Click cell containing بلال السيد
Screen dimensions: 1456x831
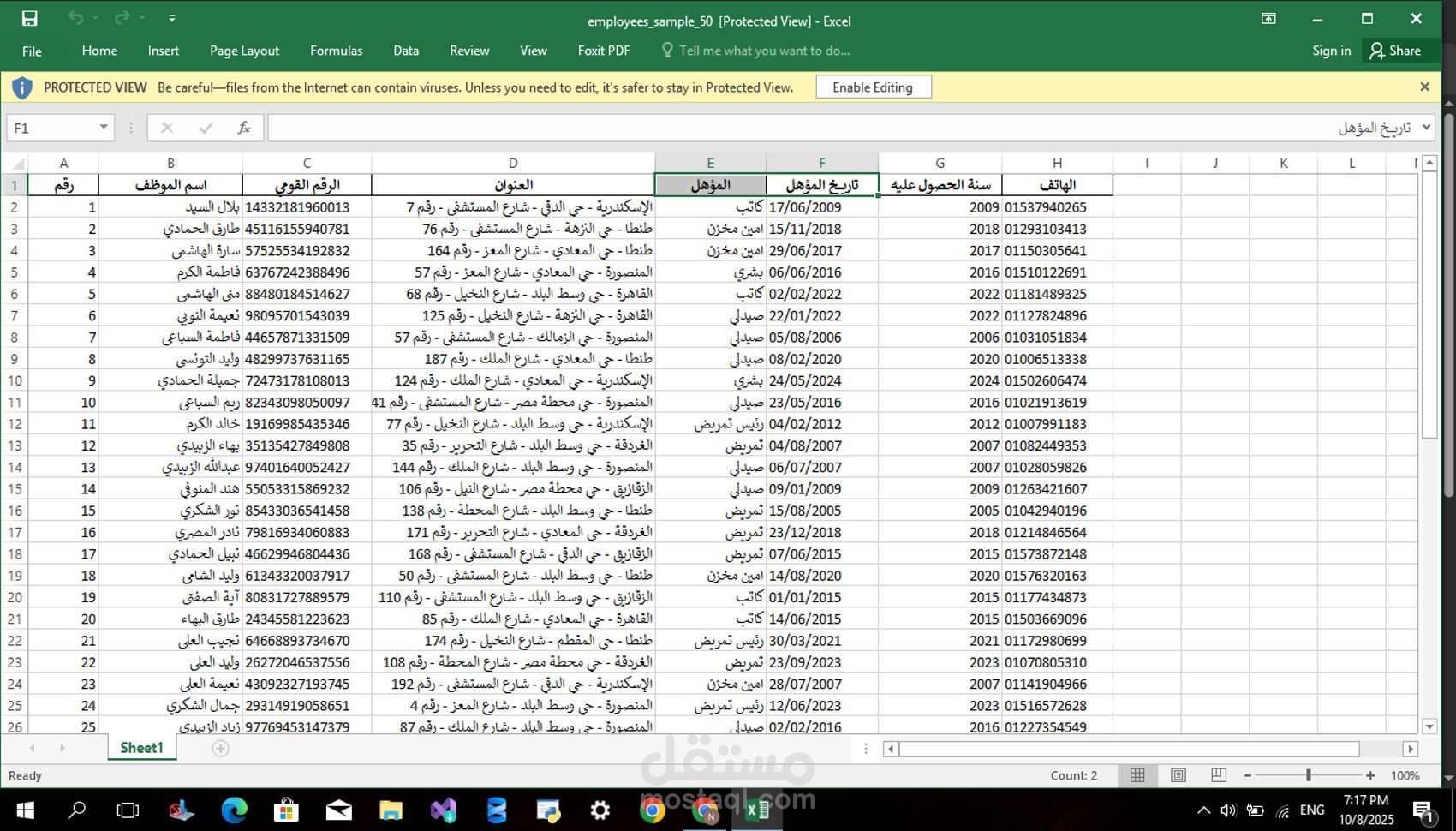pyautogui.click(x=170, y=207)
